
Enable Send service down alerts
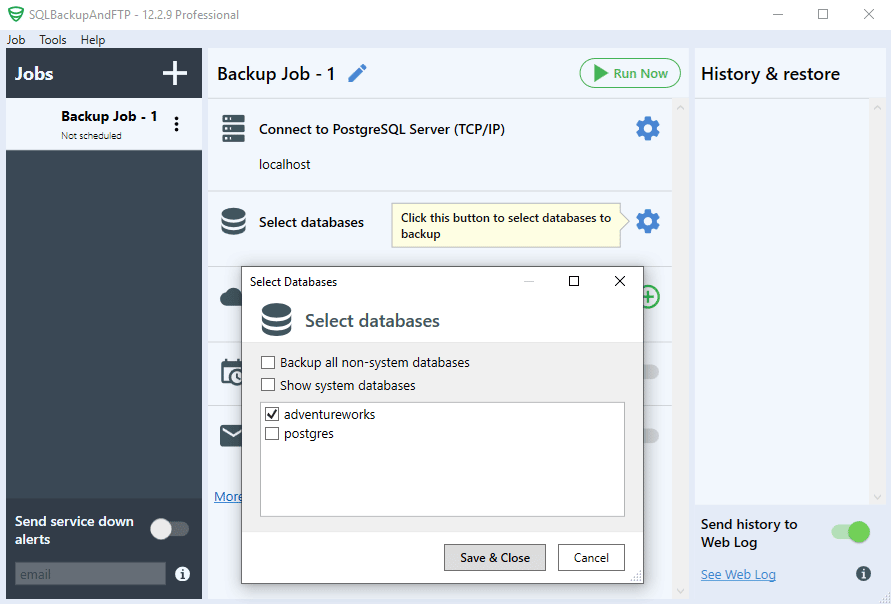[x=169, y=530]
